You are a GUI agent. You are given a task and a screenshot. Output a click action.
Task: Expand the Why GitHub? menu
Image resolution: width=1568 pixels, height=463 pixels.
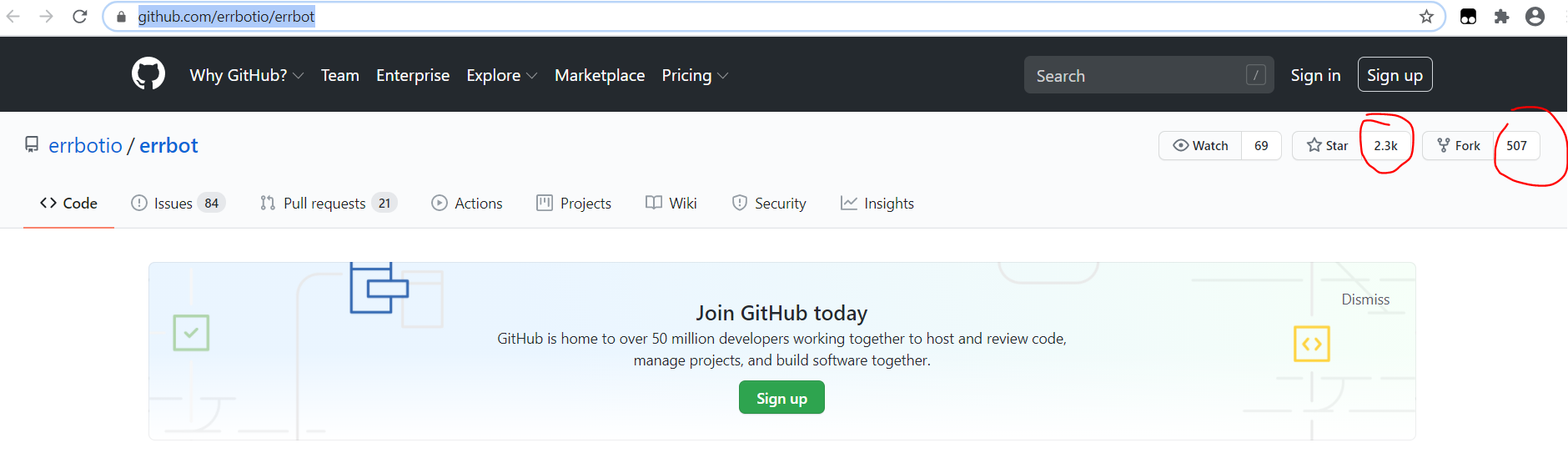point(246,75)
